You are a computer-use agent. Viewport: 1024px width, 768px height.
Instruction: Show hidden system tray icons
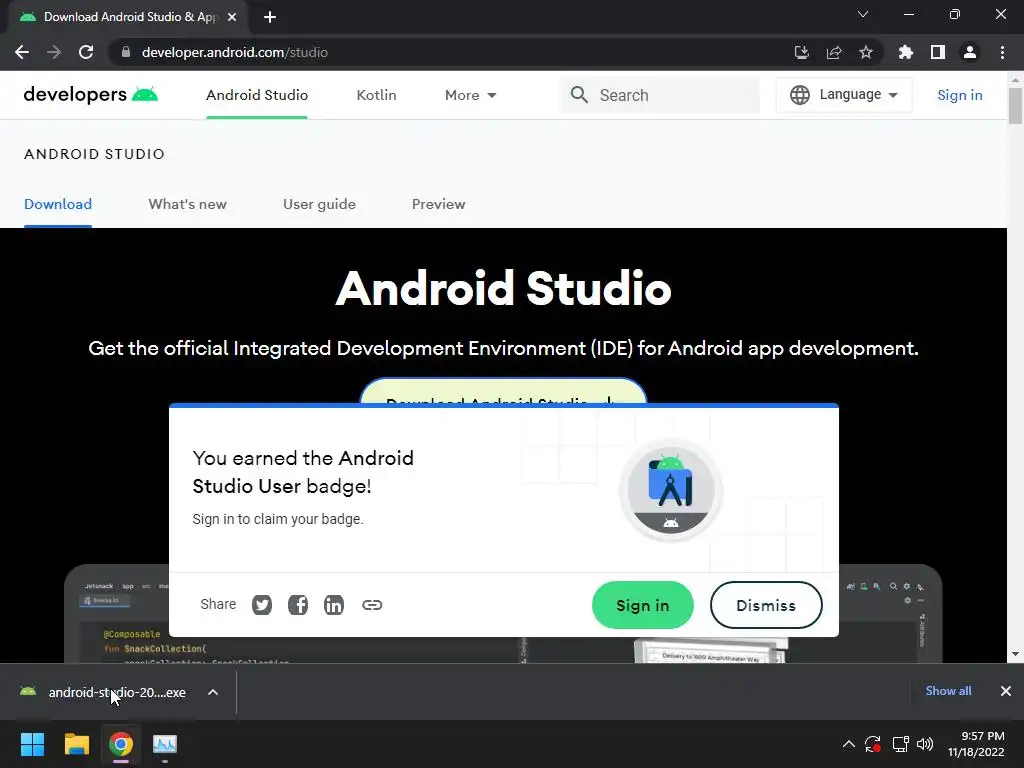[x=848, y=744]
